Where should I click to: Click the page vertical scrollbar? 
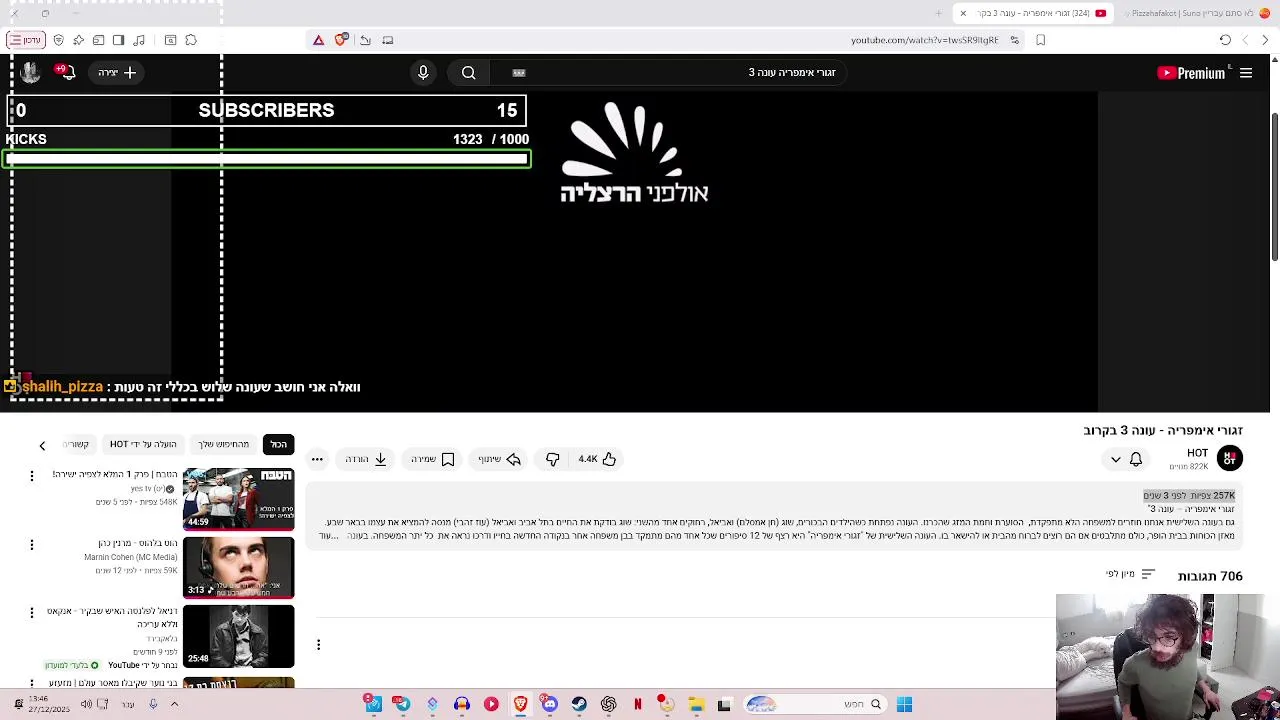pyautogui.click(x=1274, y=185)
